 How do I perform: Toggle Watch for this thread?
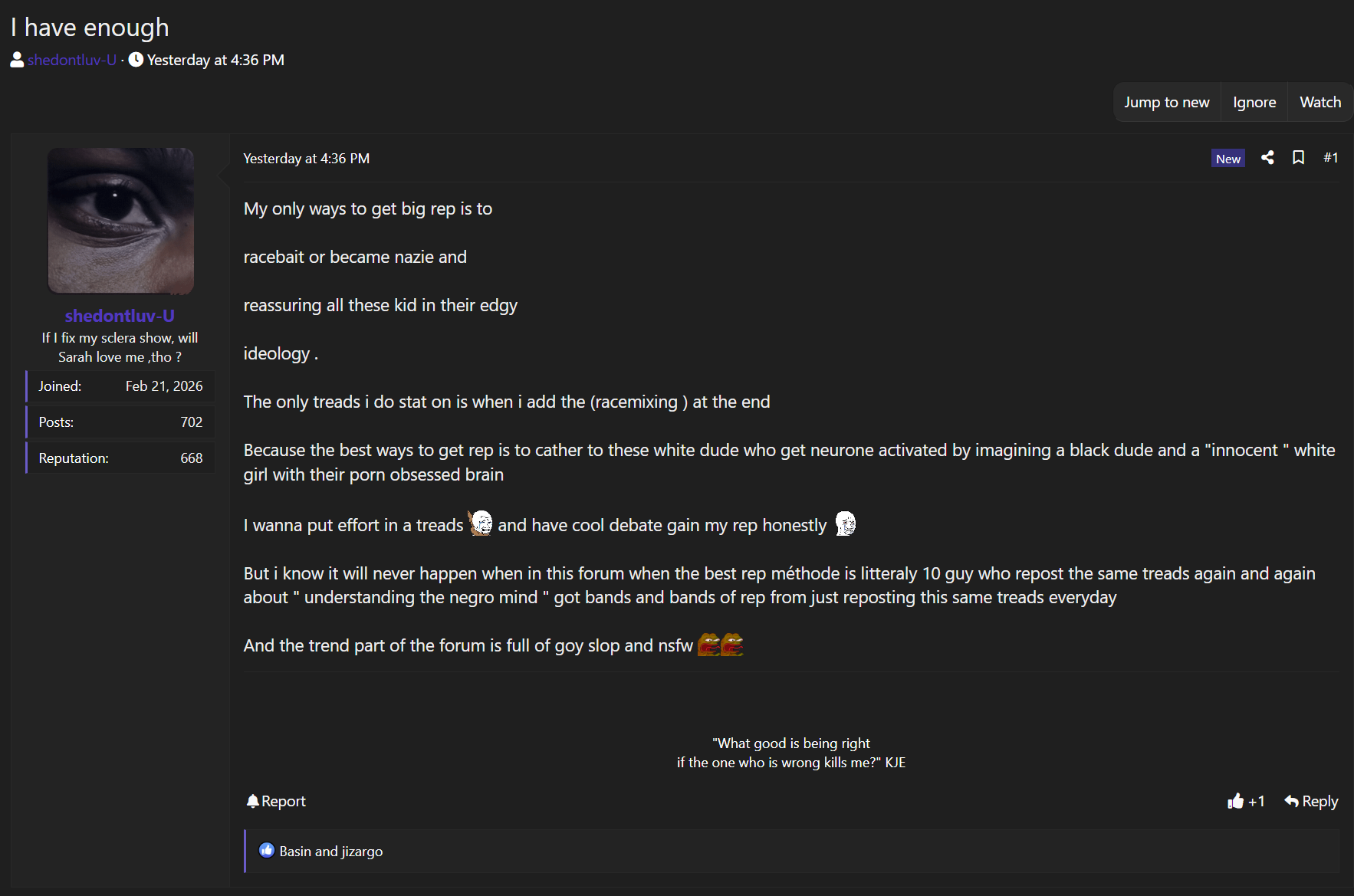pyautogui.click(x=1320, y=102)
